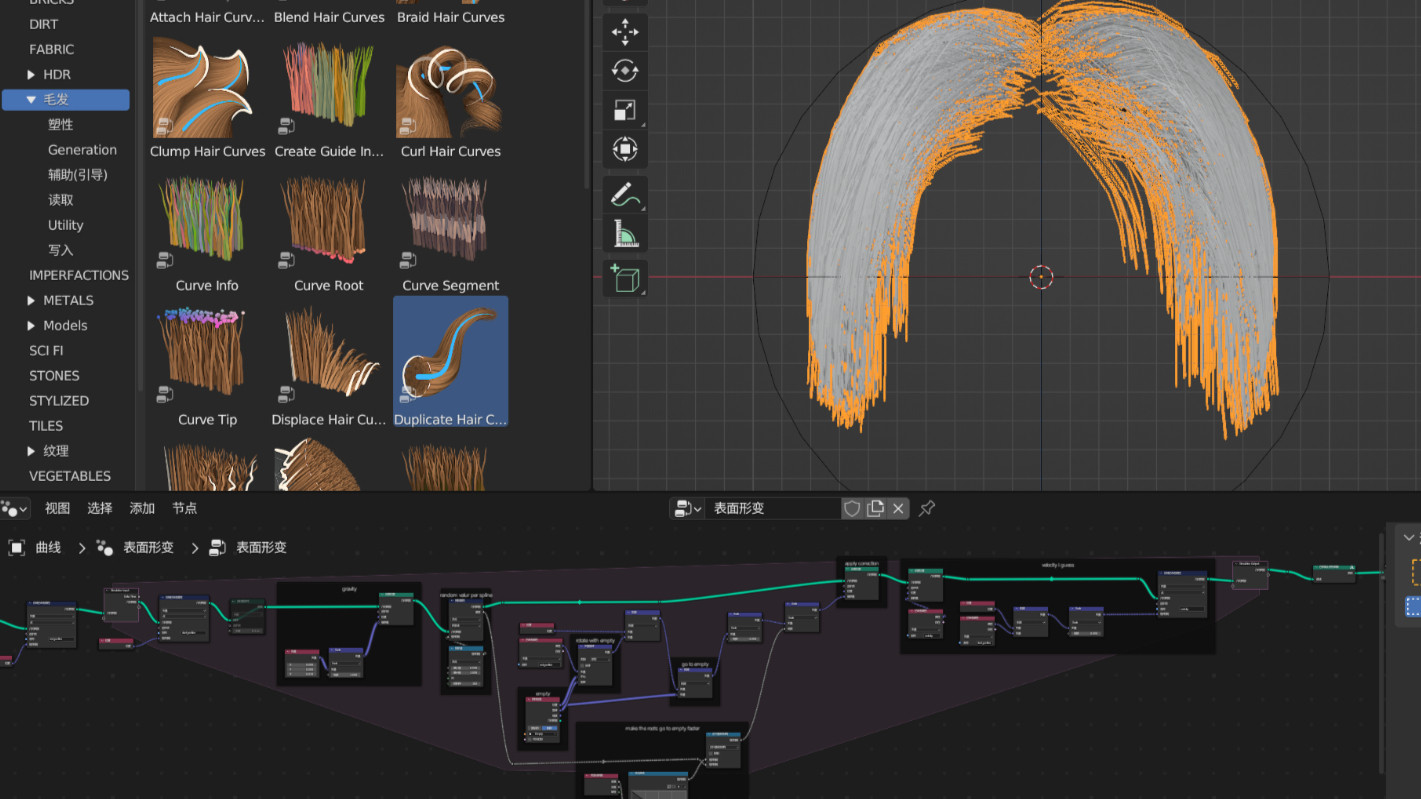The height and width of the screenshot is (799, 1421).
Task: Select the Add Cube tool
Action: pyautogui.click(x=625, y=278)
